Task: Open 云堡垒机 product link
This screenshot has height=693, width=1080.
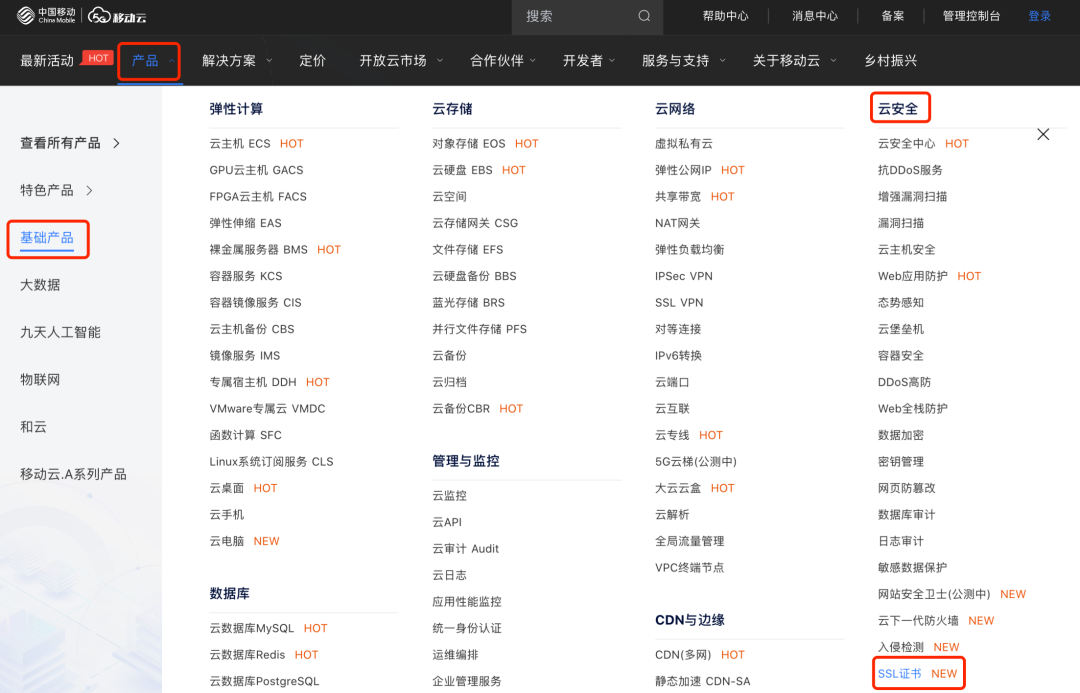Action: (901, 329)
